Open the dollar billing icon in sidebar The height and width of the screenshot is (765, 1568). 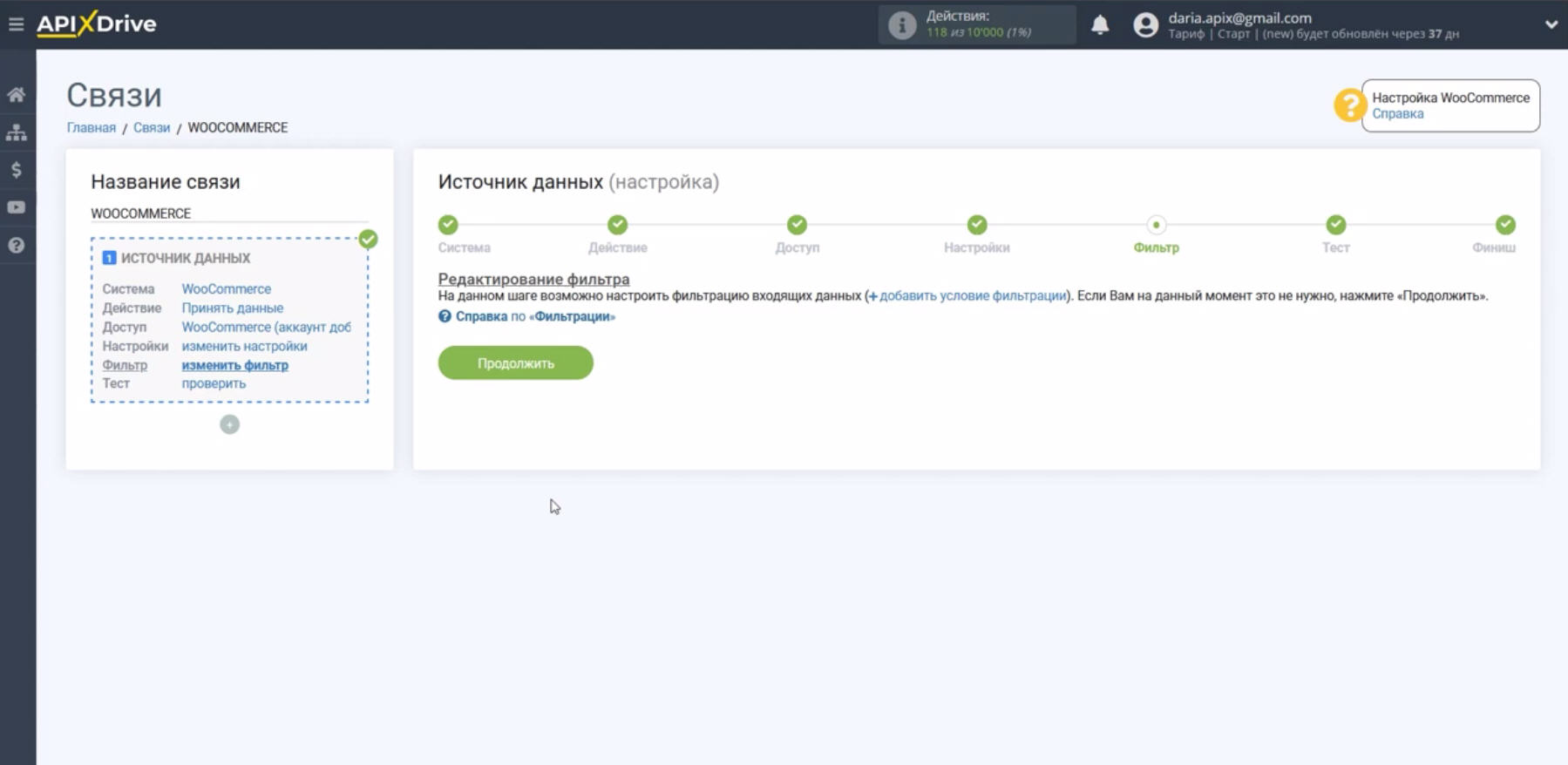pos(17,170)
